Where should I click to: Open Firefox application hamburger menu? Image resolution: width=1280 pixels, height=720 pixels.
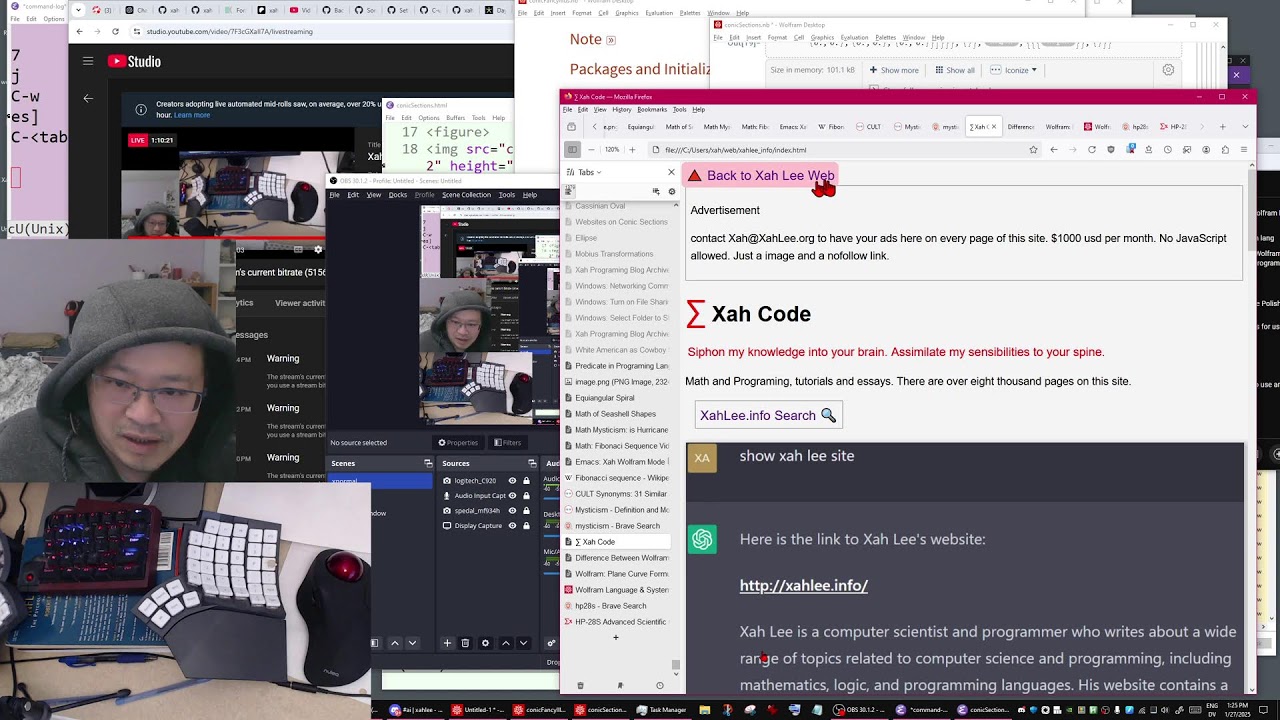[1244, 150]
